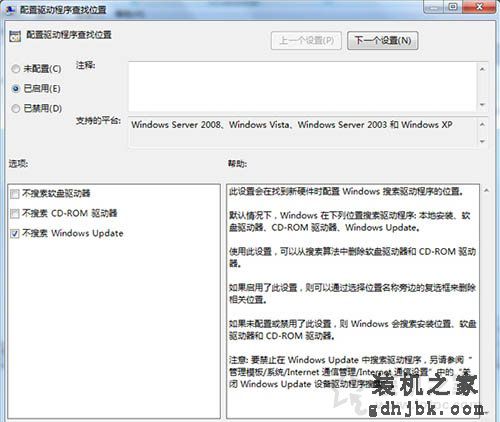500x422 pixels.
Task: Click the help paragraph starting with 默认情况下
Action: (350, 222)
